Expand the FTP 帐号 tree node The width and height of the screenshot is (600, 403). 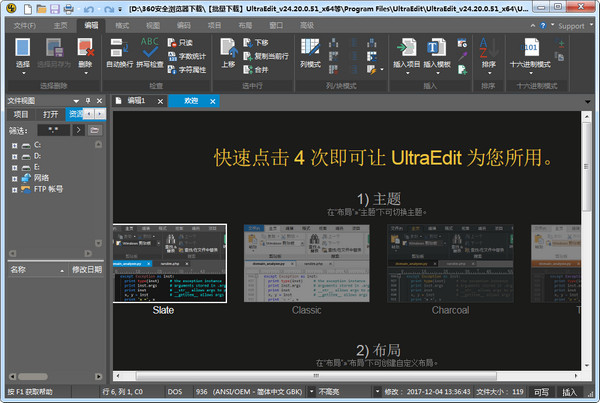tap(13, 187)
